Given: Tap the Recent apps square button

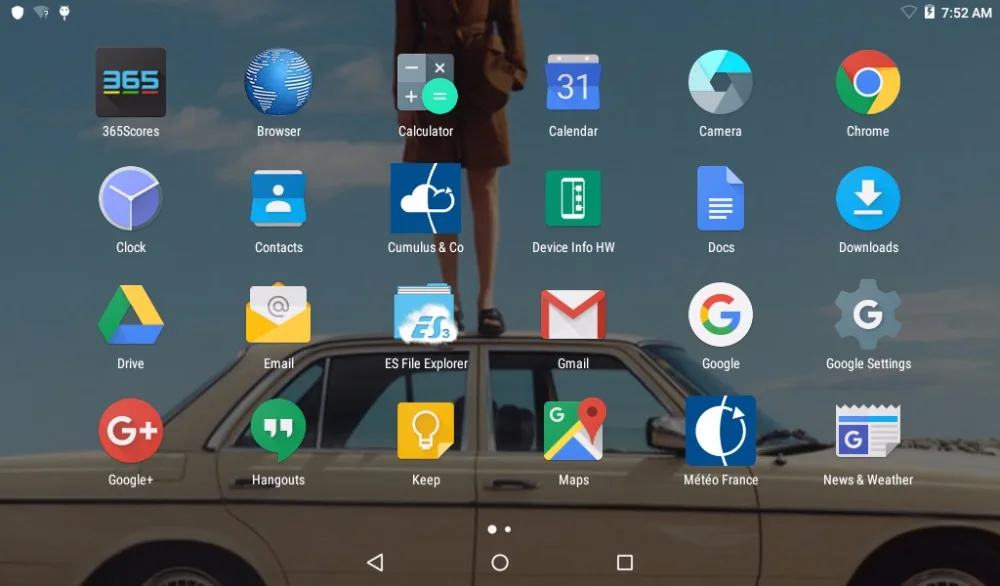Looking at the screenshot, I should [x=625, y=562].
